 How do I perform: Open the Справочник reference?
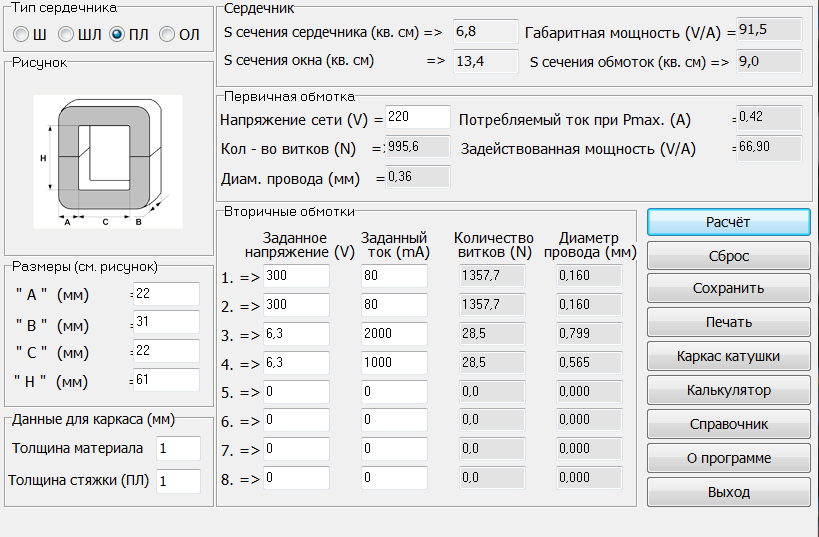point(729,424)
